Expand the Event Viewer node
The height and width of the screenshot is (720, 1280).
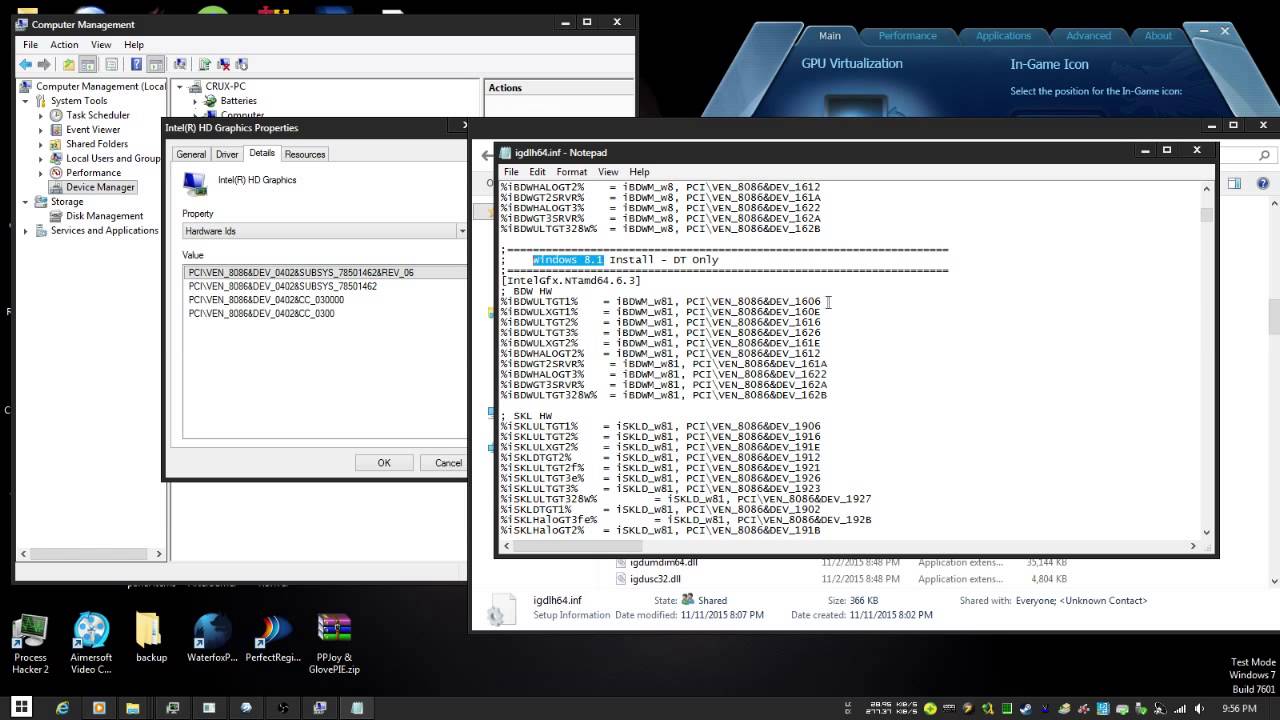41,130
